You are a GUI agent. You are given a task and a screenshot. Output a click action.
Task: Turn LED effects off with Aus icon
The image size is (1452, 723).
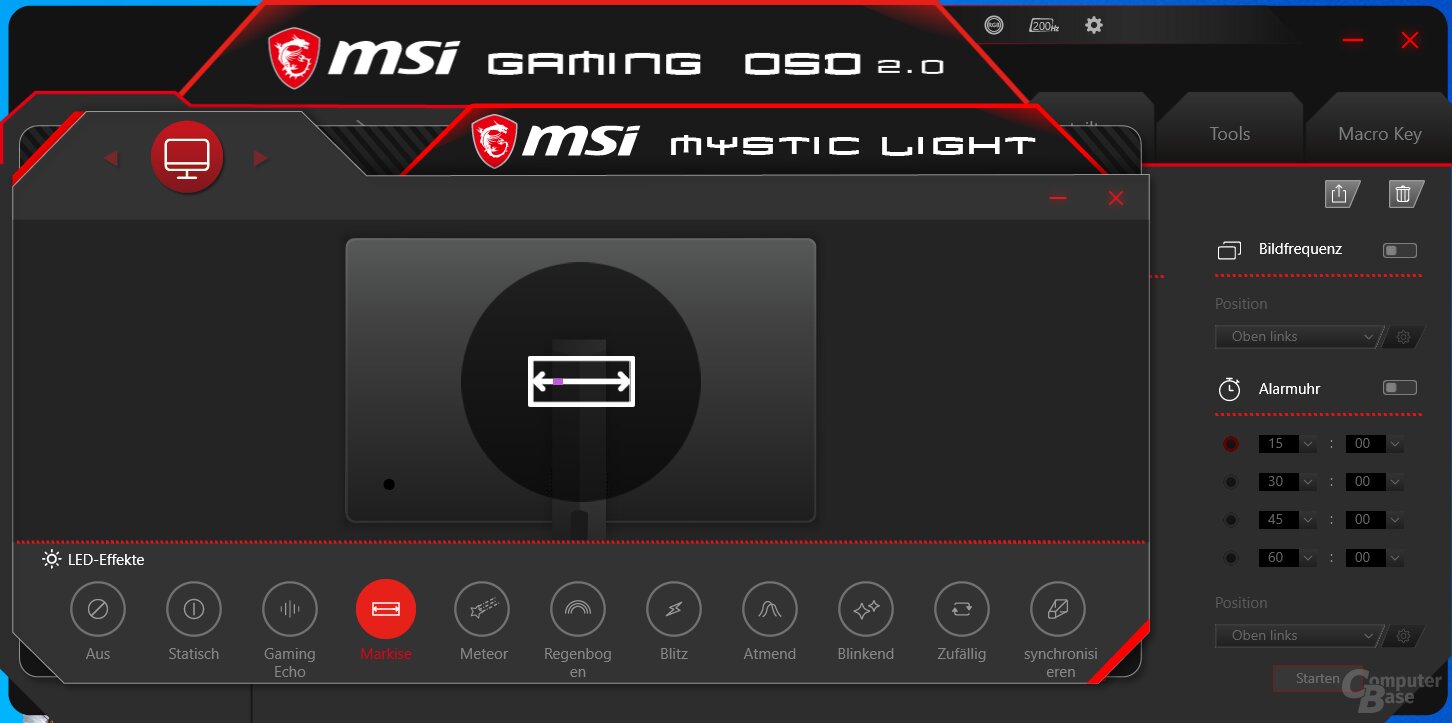[x=98, y=609]
